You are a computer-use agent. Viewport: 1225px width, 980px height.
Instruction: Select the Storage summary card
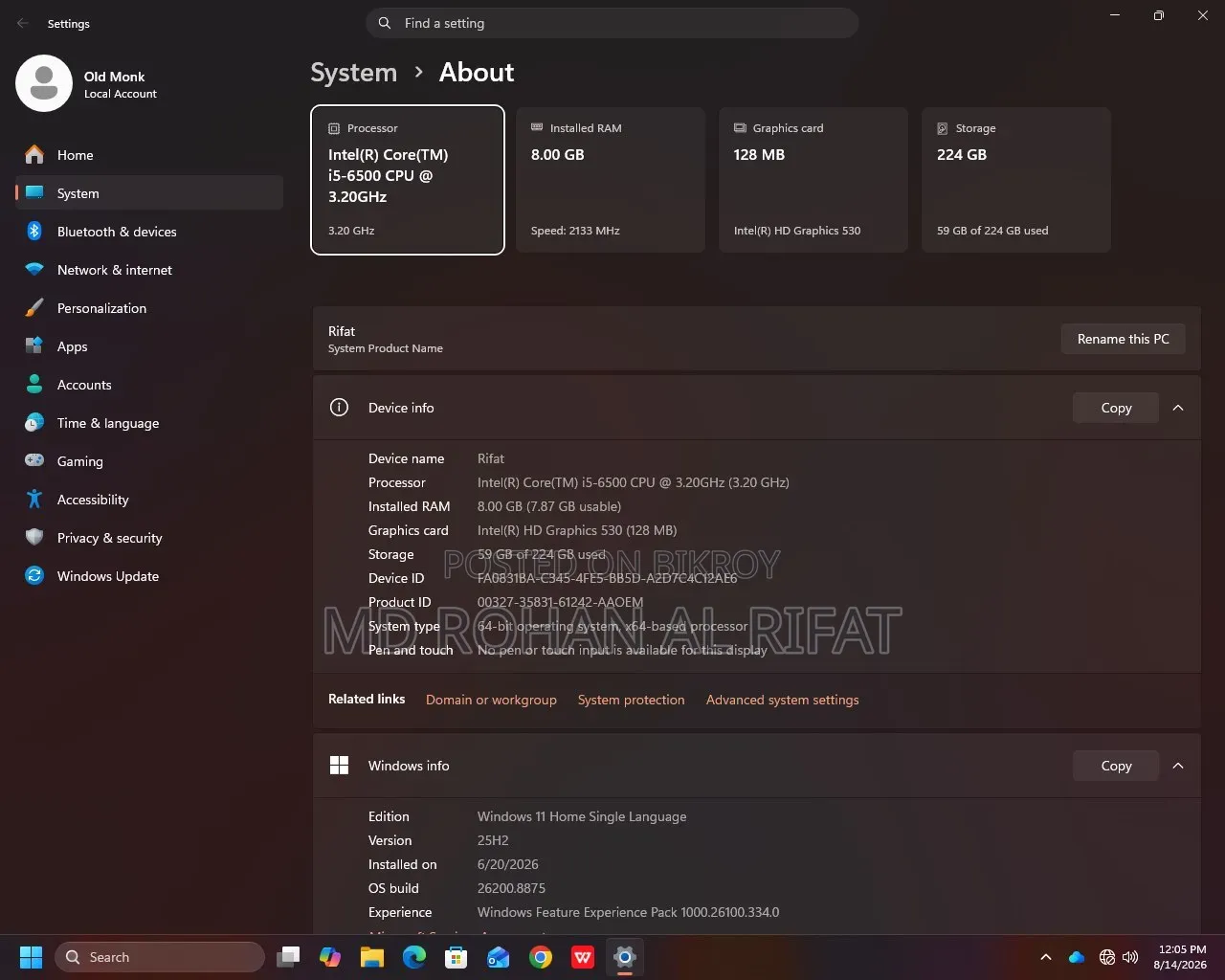[x=1016, y=180]
